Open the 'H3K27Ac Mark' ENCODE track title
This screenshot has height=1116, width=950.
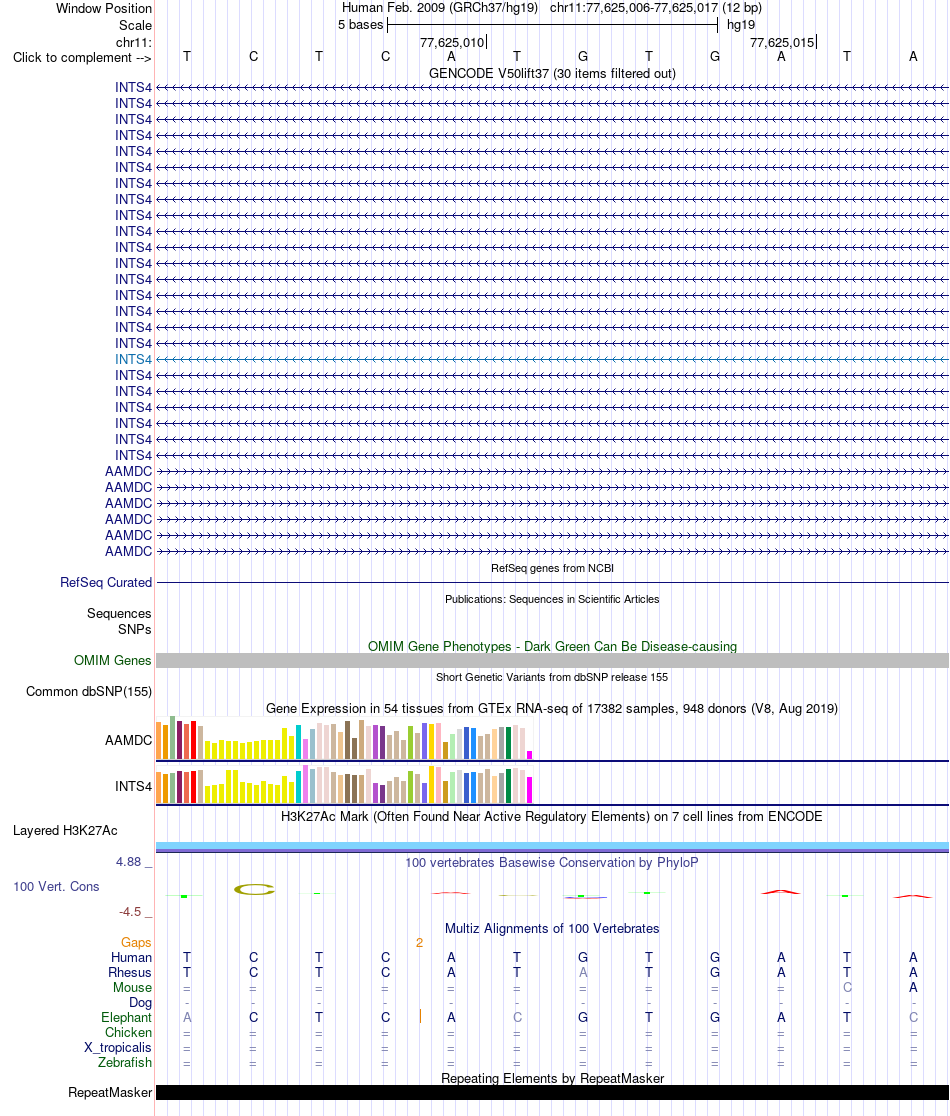click(x=552, y=816)
